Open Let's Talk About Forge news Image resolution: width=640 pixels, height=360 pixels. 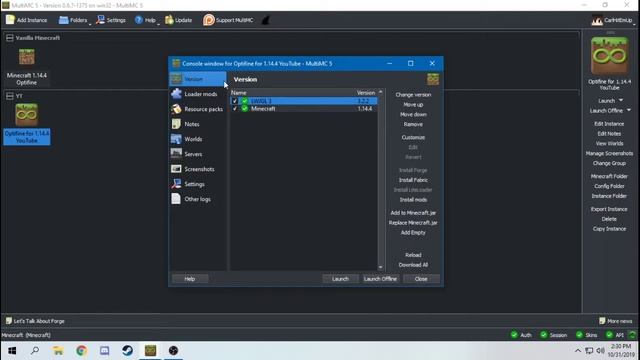tap(35, 321)
